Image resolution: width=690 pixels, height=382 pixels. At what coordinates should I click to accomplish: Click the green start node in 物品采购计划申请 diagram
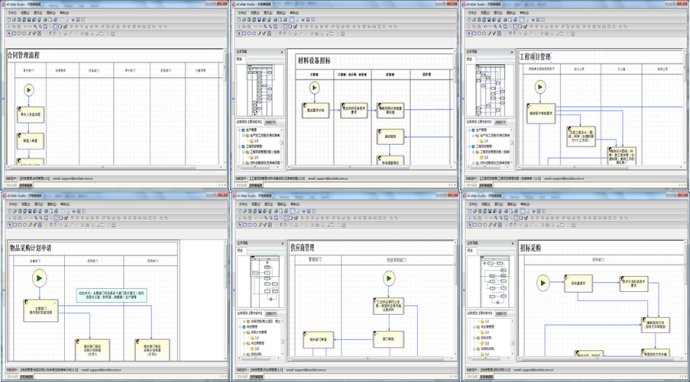[x=40, y=278]
